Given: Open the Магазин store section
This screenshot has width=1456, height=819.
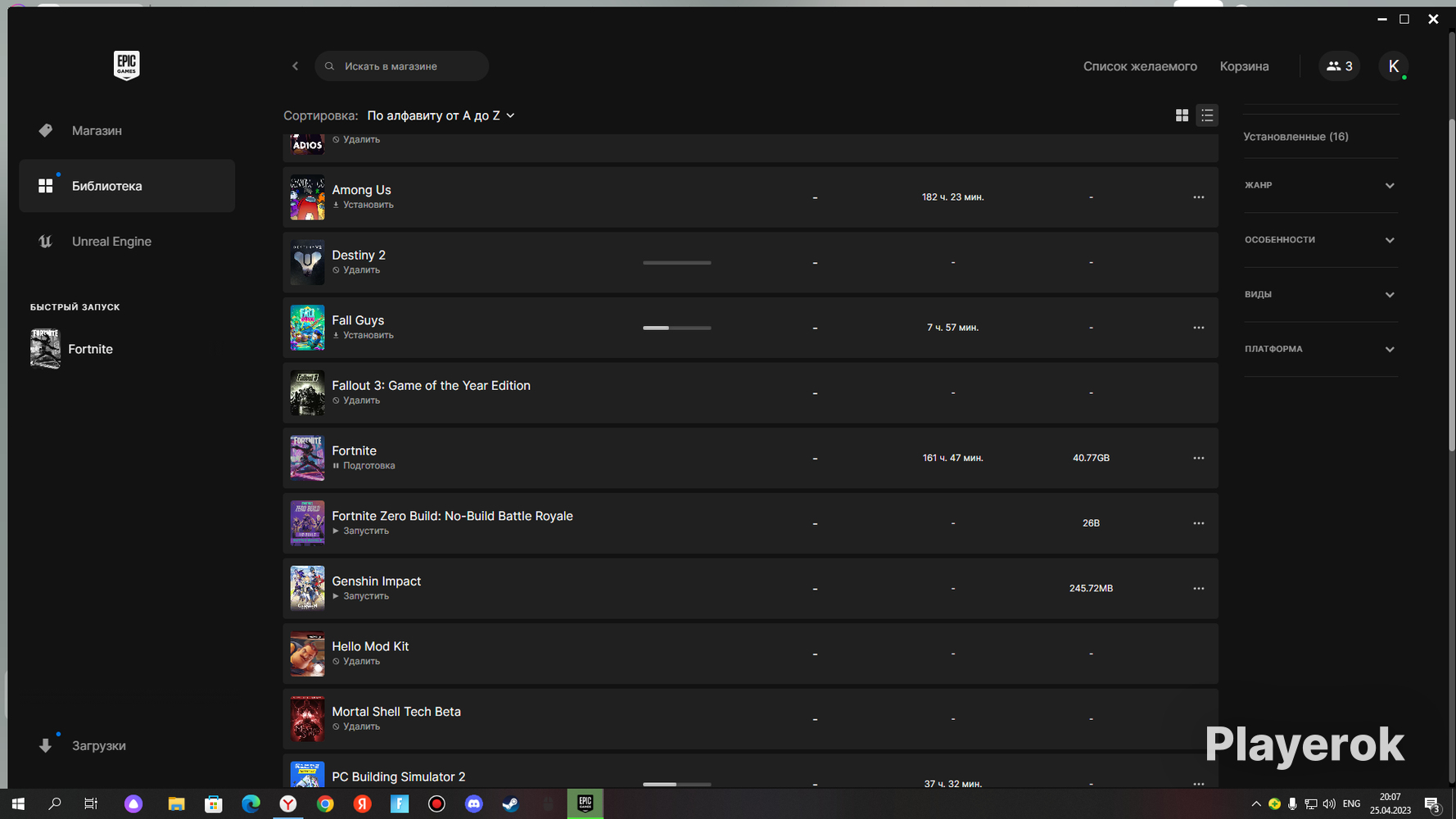Looking at the screenshot, I should [x=97, y=131].
